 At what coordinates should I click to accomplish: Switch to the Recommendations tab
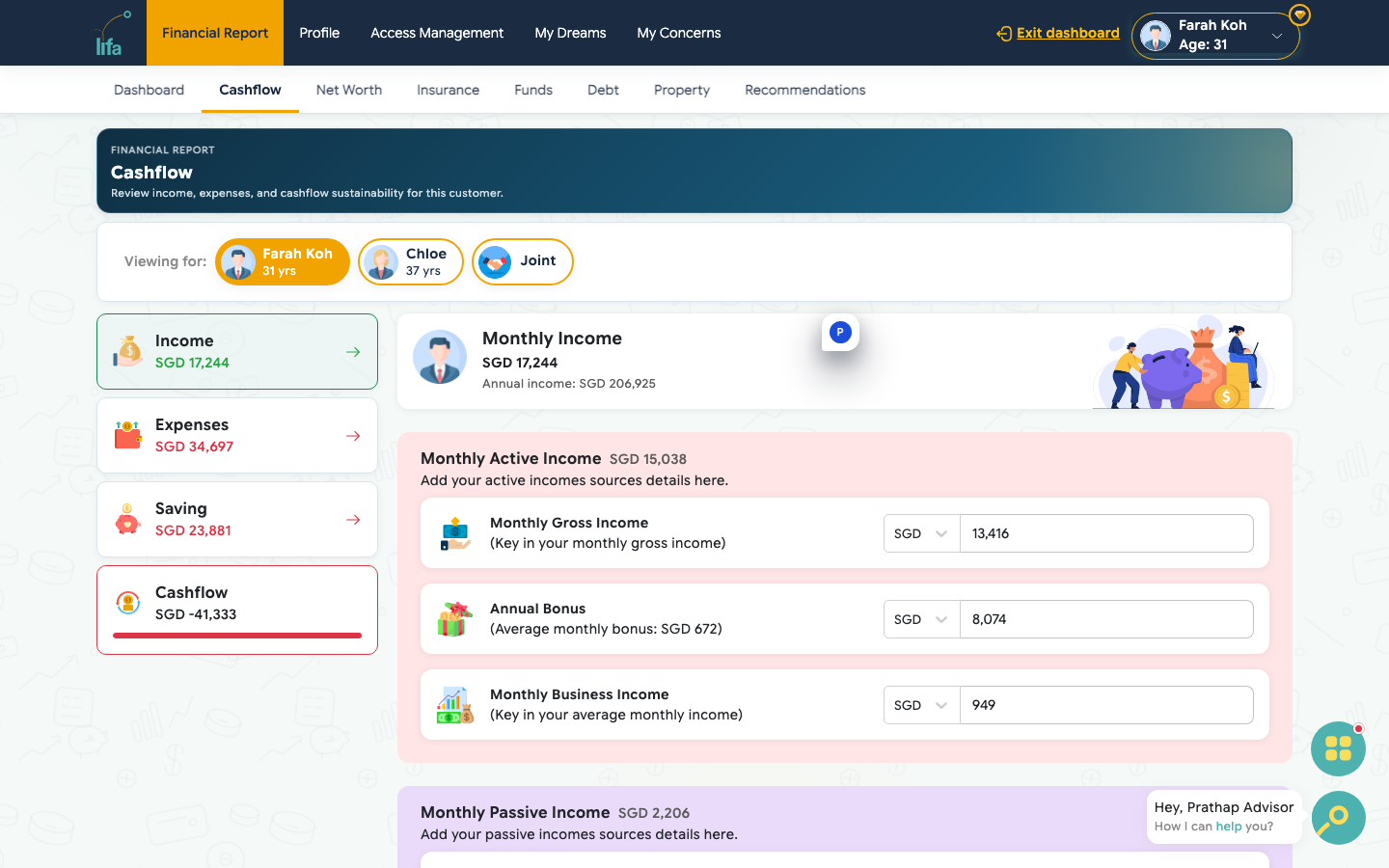[x=805, y=90]
